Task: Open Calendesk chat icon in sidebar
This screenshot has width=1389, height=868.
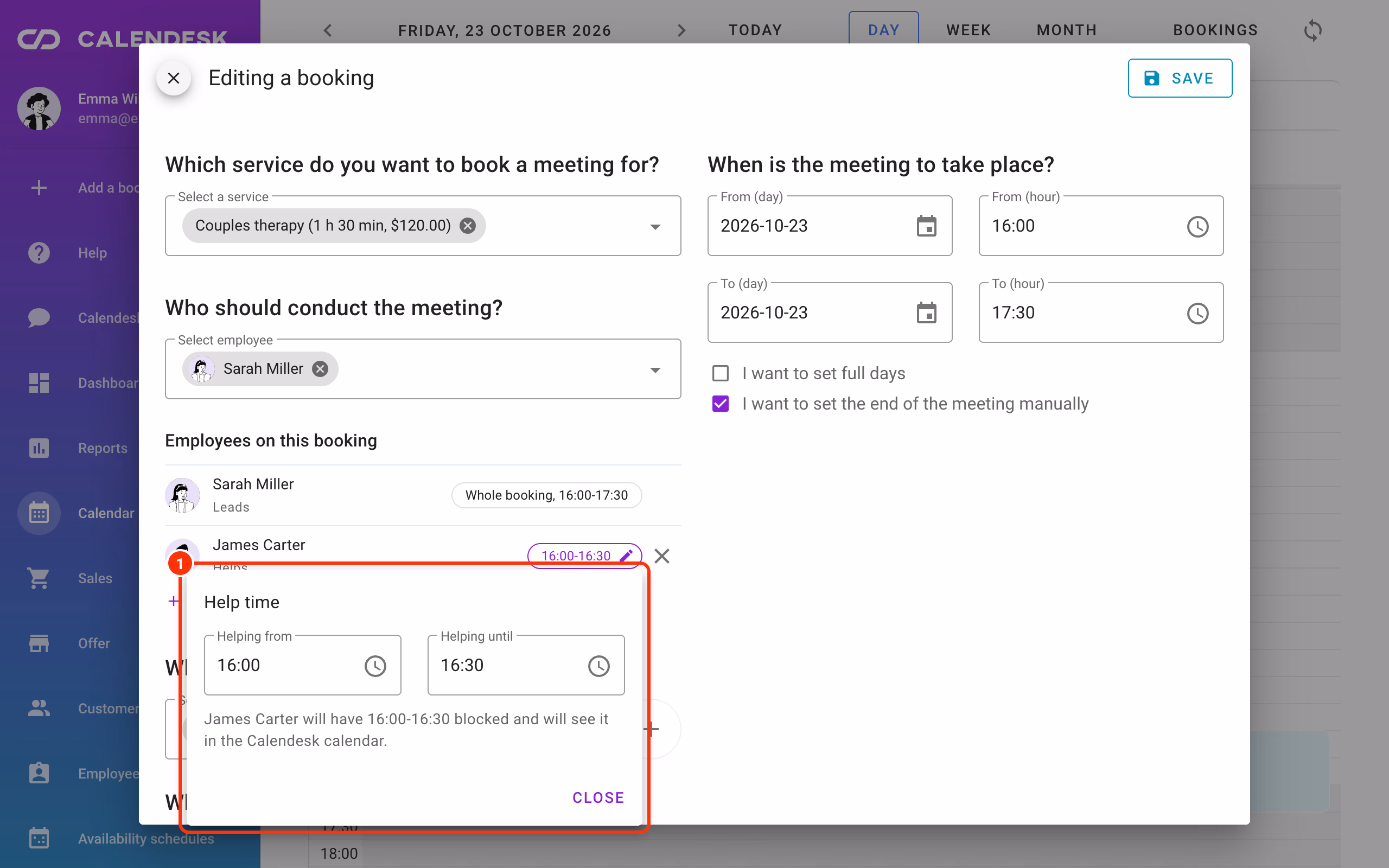Action: point(39,317)
